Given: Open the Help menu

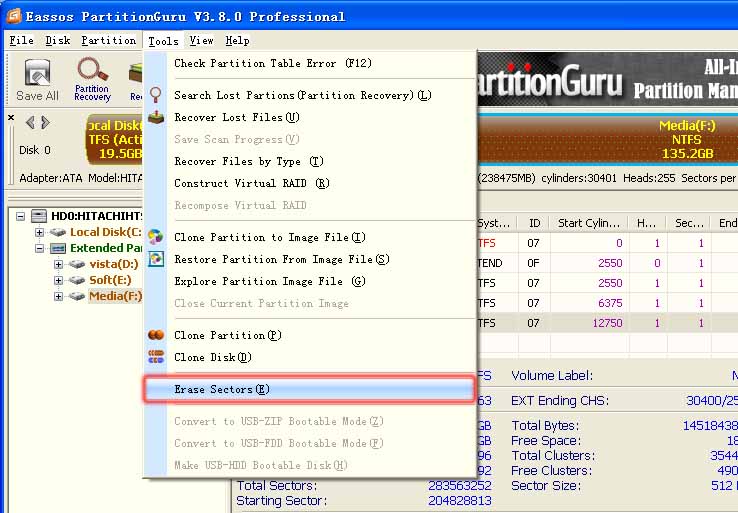Looking at the screenshot, I should [237, 40].
